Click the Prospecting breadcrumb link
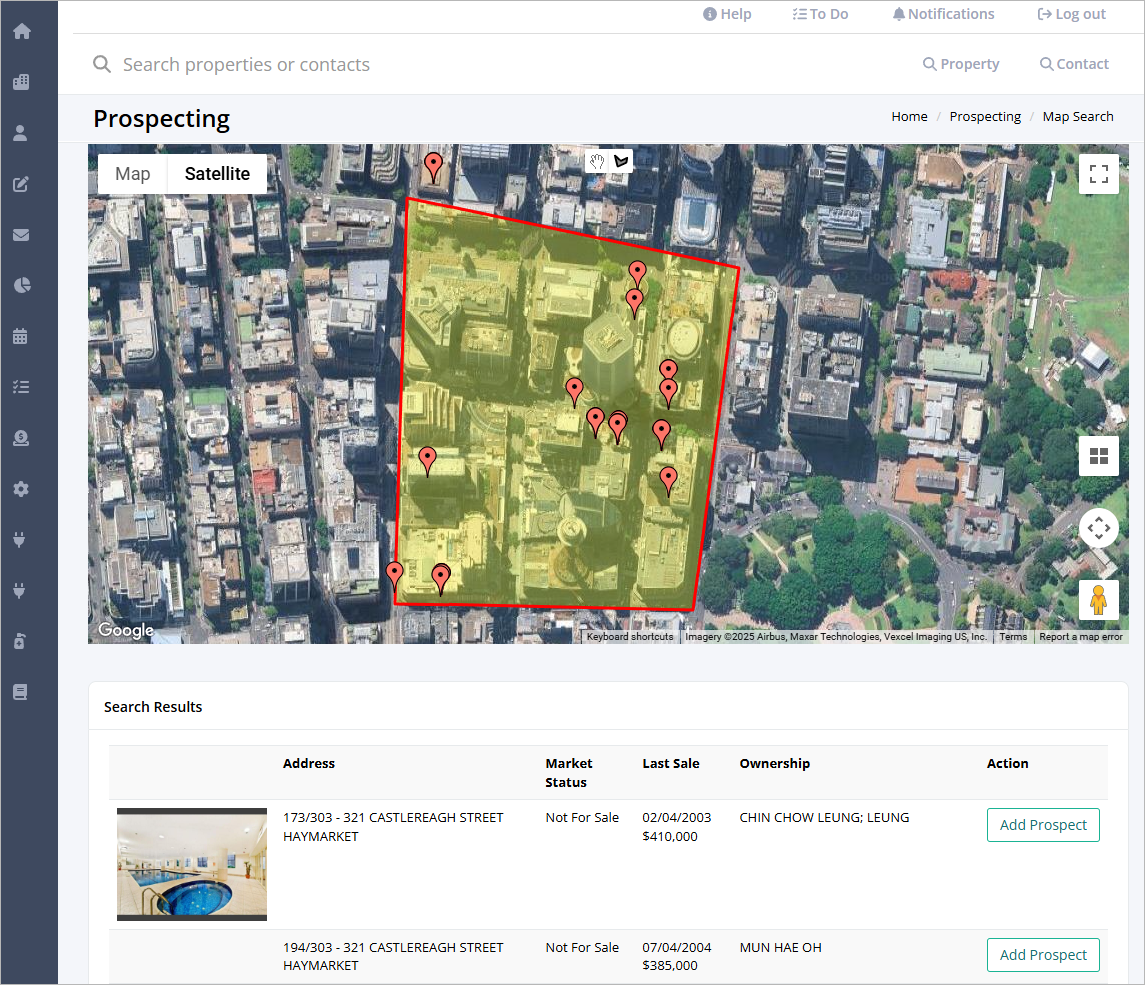This screenshot has width=1145, height=985. click(985, 116)
